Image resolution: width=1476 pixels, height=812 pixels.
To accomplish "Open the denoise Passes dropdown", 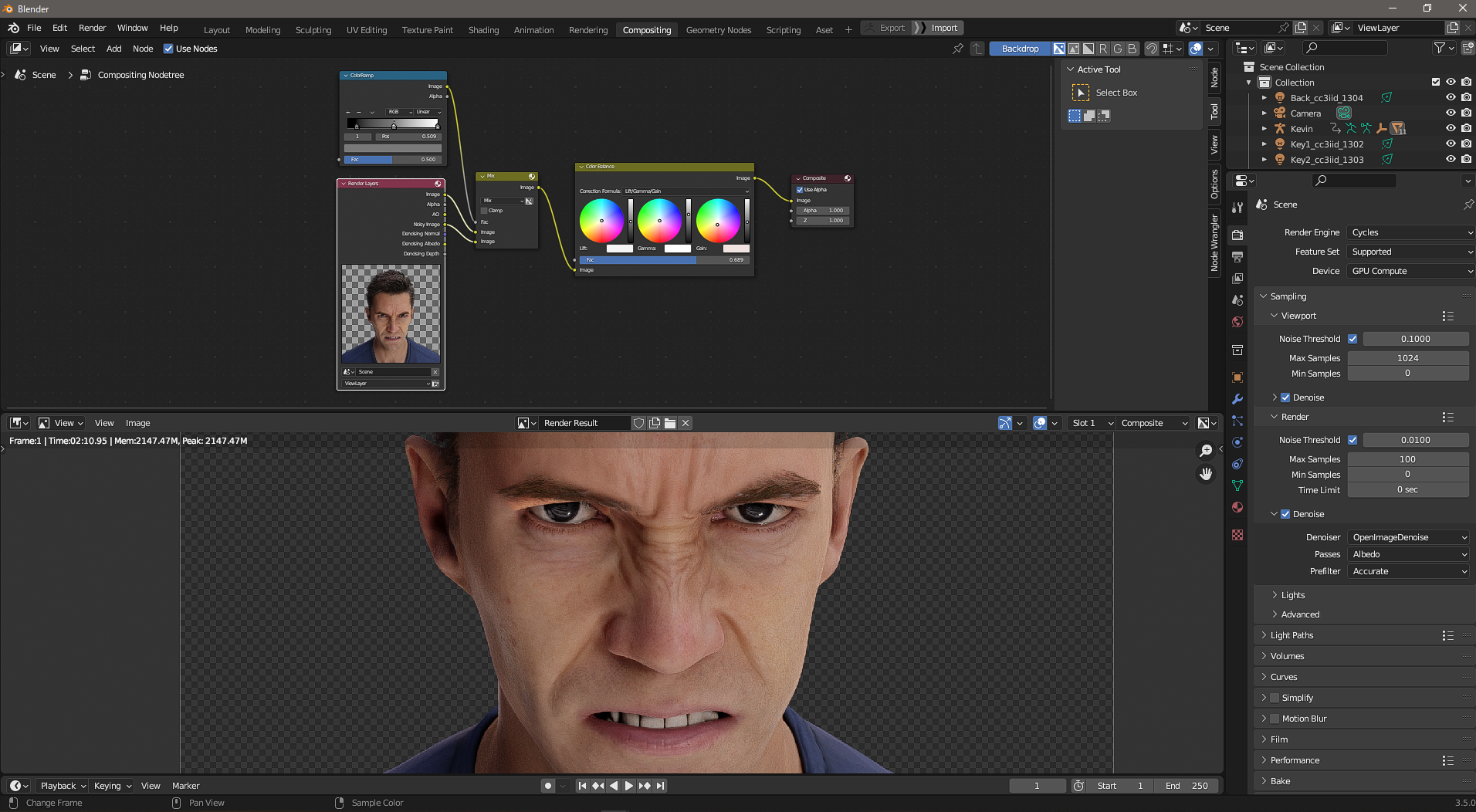I will pyautogui.click(x=1408, y=554).
